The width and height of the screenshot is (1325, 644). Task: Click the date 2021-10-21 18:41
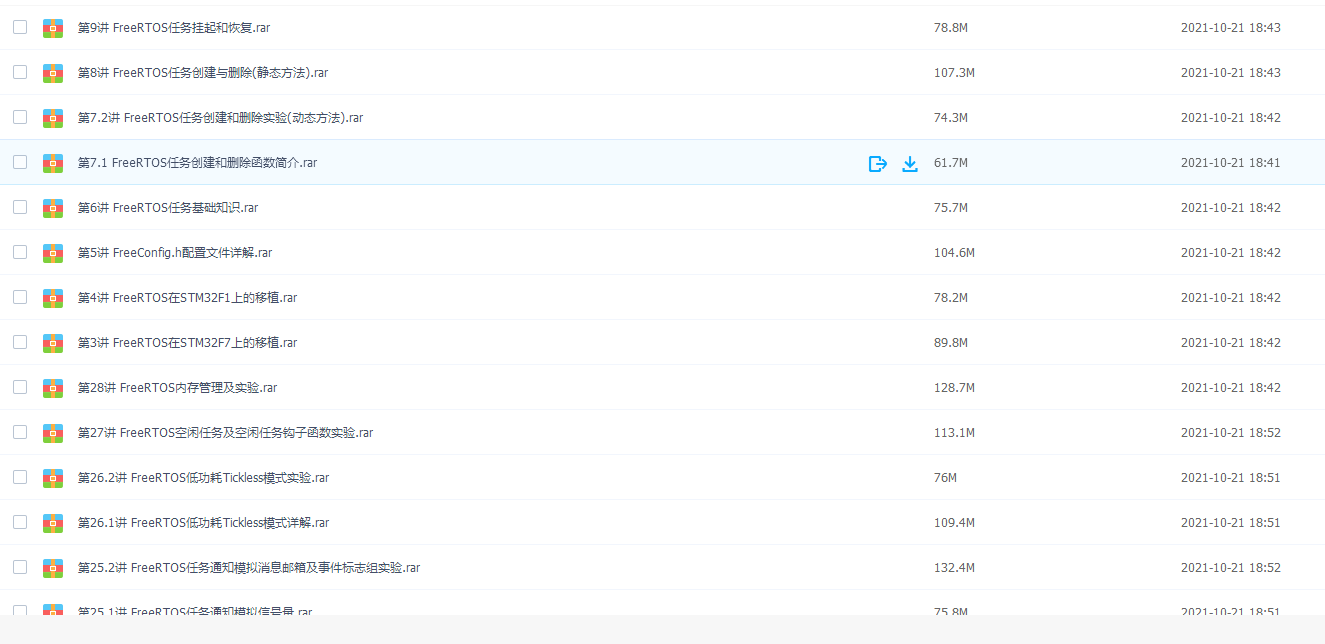(1230, 163)
